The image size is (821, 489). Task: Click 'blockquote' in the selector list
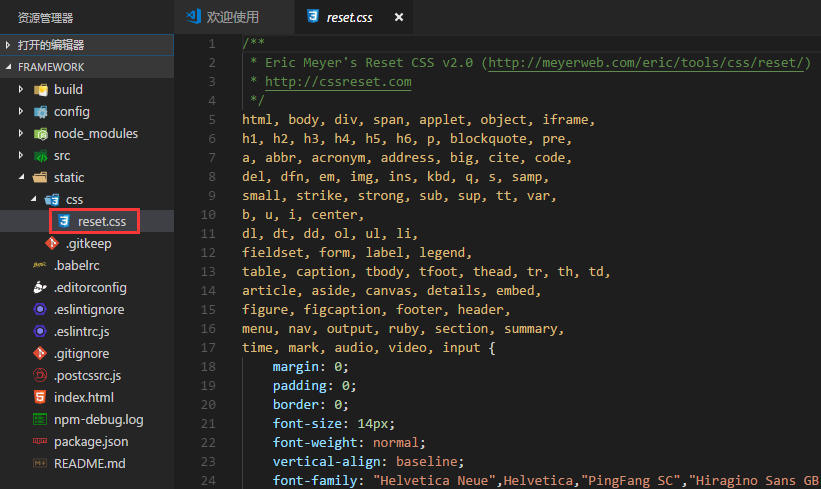[488, 139]
